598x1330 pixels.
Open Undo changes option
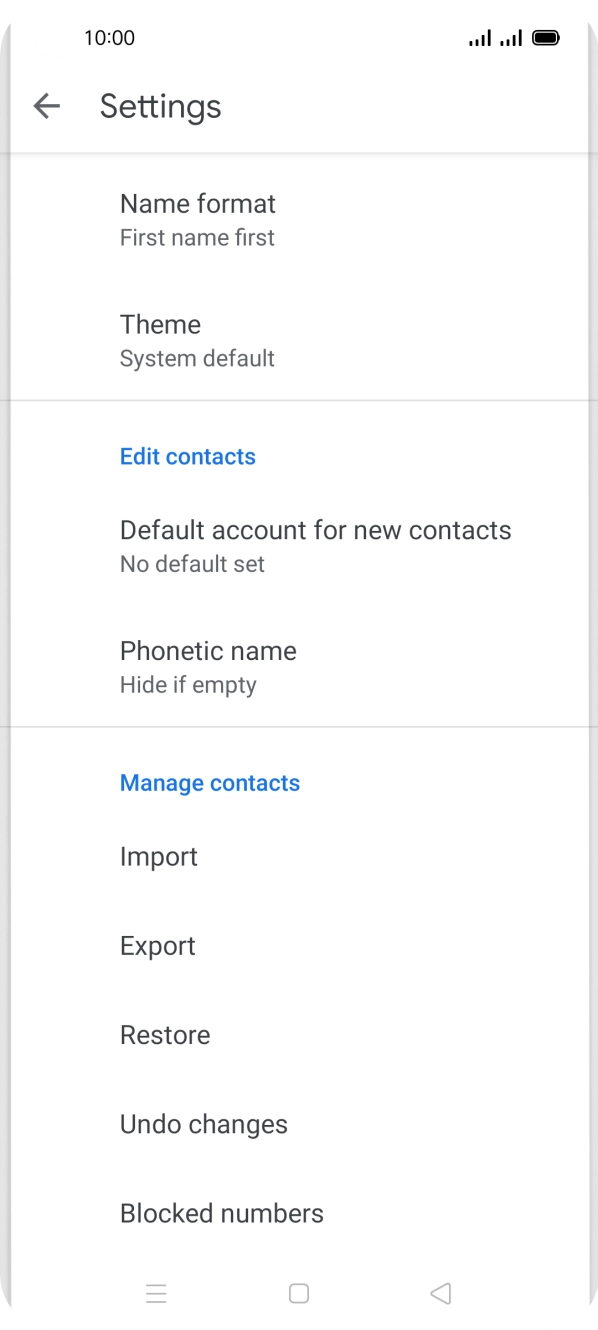(299, 1124)
